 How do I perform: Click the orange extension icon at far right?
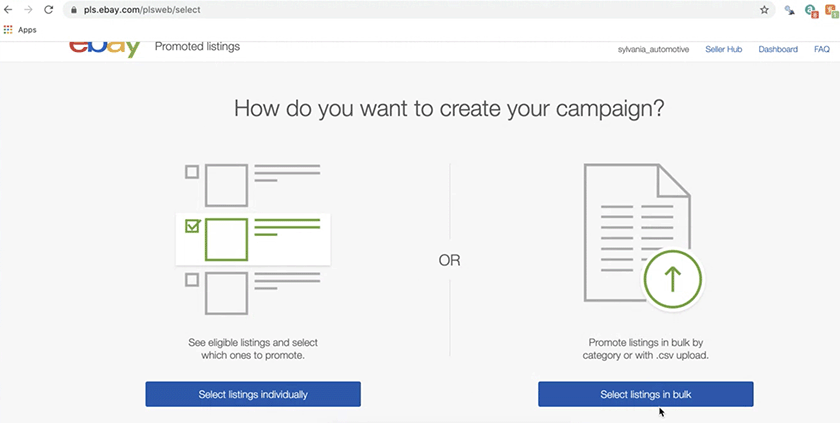[x=830, y=10]
